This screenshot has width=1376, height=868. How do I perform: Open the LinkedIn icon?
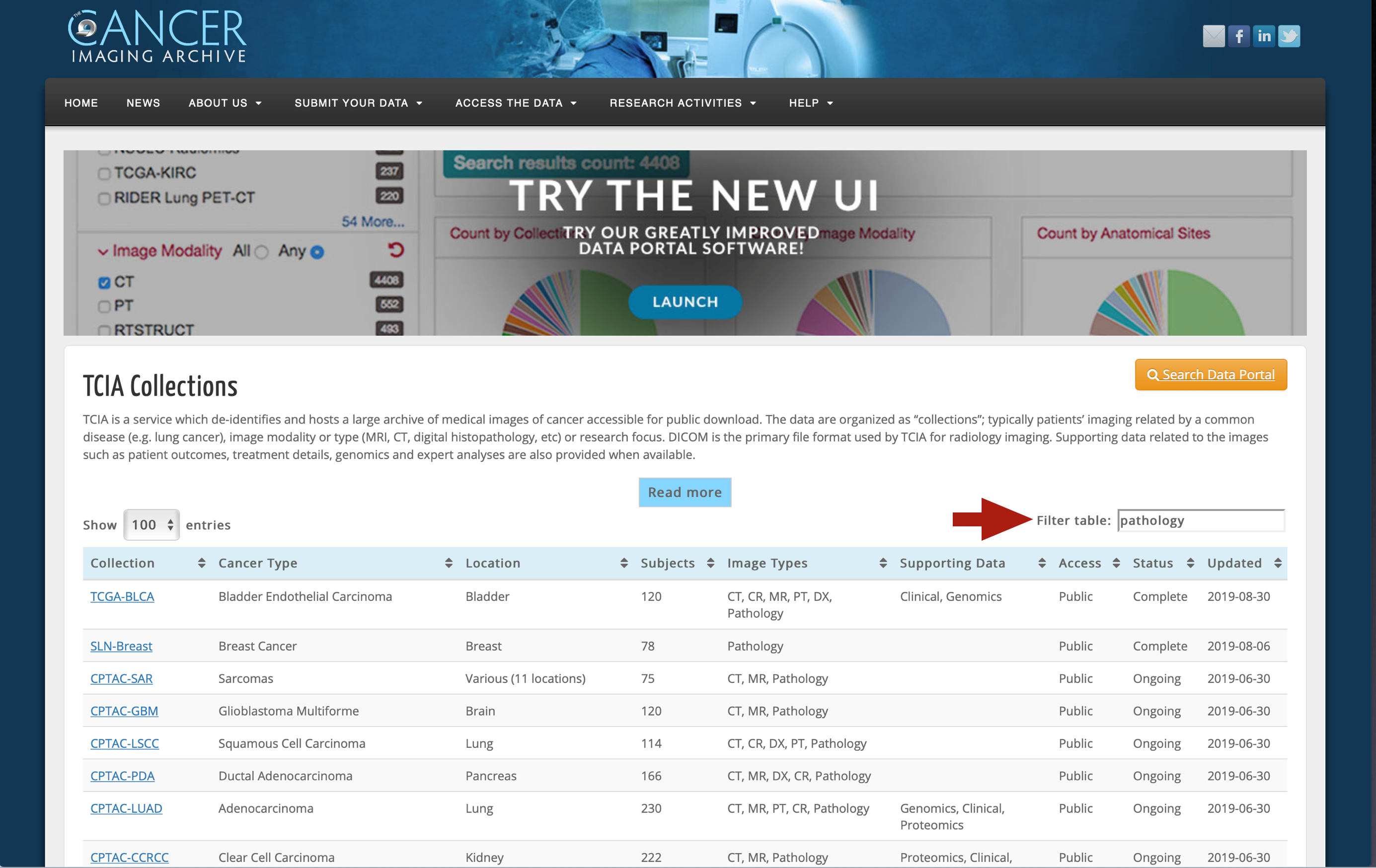pos(1263,36)
